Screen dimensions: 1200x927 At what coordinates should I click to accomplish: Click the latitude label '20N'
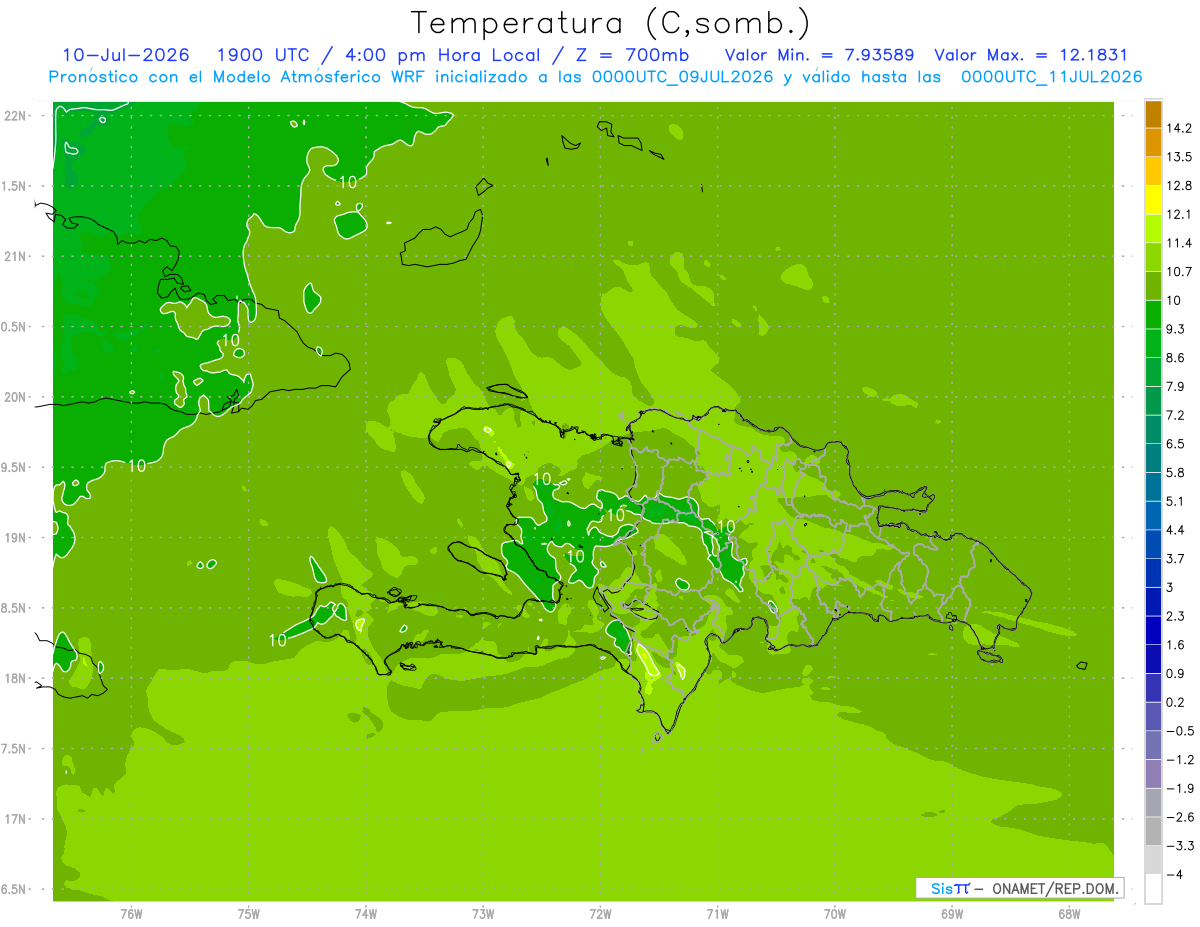pyautogui.click(x=15, y=397)
